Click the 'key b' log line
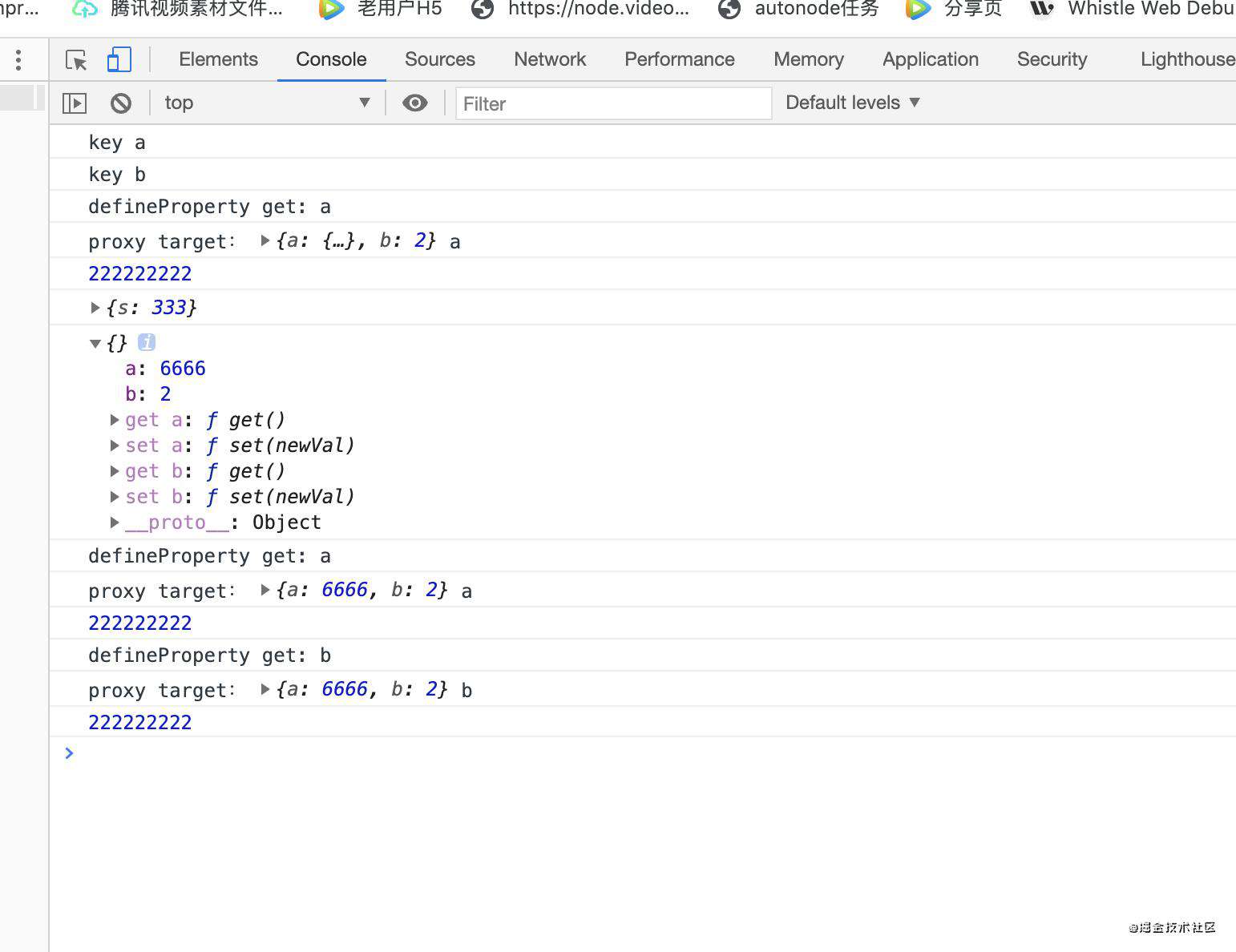The image size is (1236, 952). (x=117, y=175)
